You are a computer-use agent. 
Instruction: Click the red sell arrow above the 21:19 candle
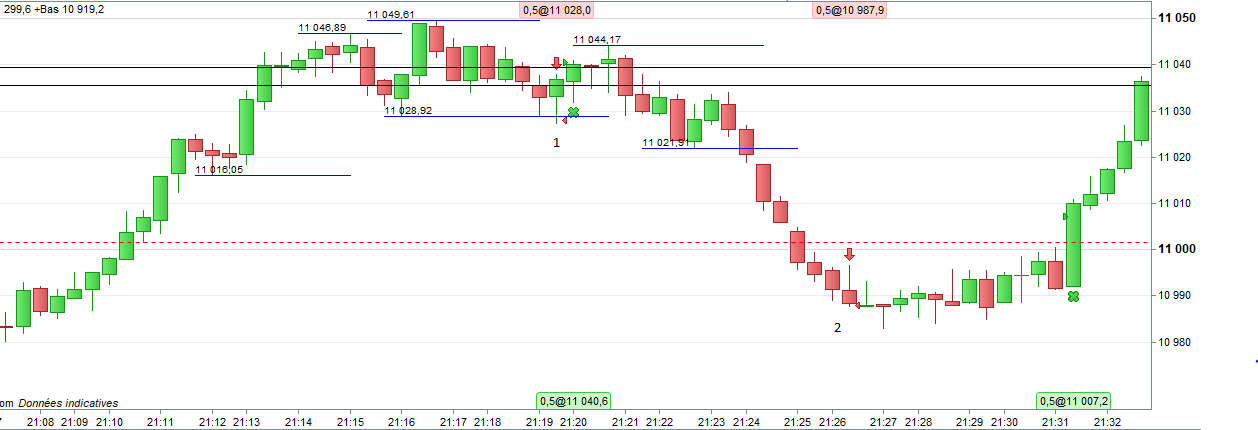(556, 63)
